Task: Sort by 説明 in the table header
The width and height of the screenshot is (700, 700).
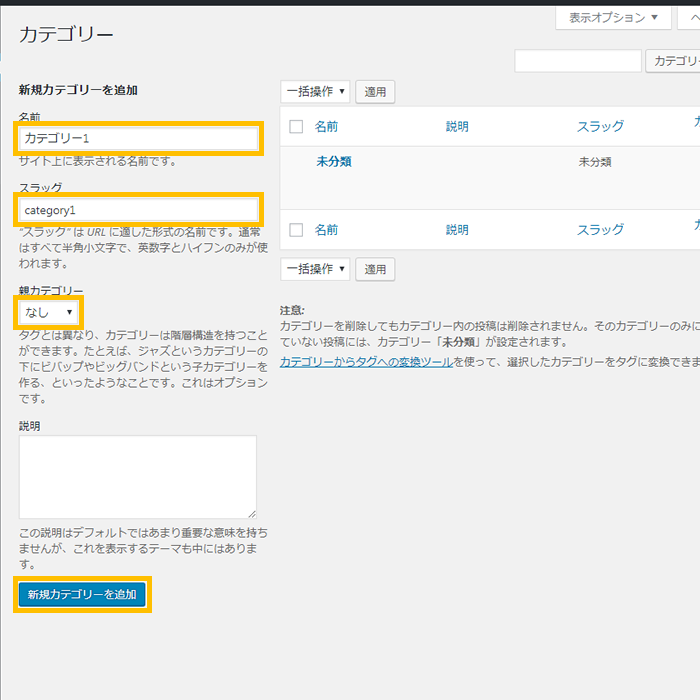Action: point(457,126)
